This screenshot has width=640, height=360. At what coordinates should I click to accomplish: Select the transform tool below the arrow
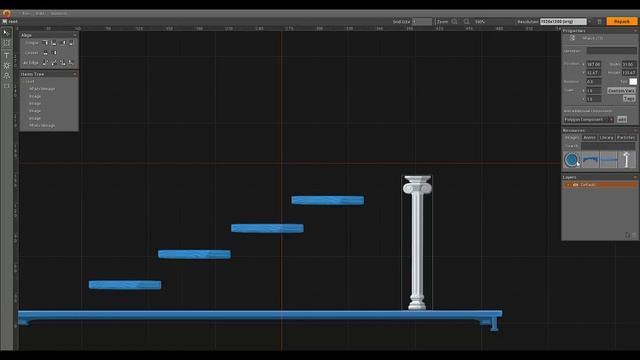pos(7,43)
